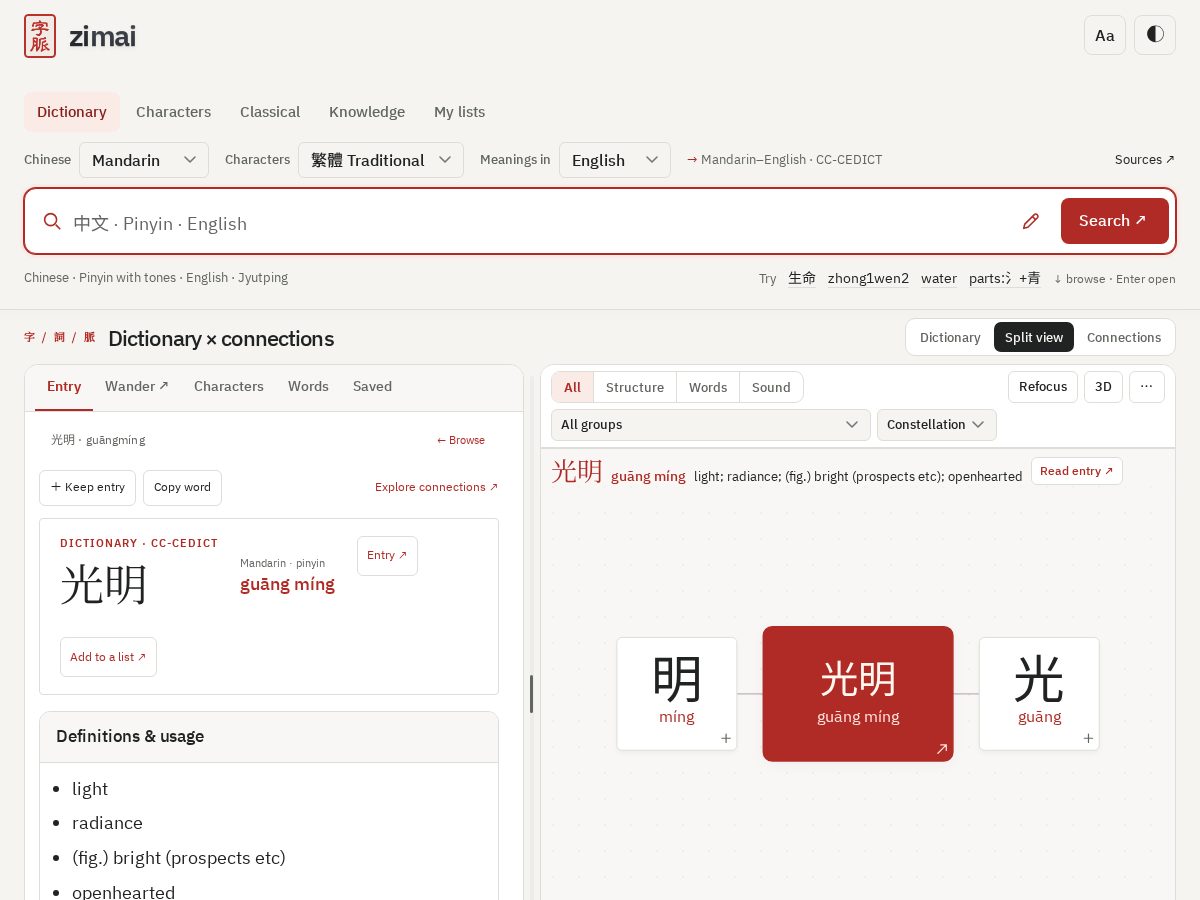Screen dimensions: 1200x900
Task: Try the water example query
Action: tap(939, 278)
